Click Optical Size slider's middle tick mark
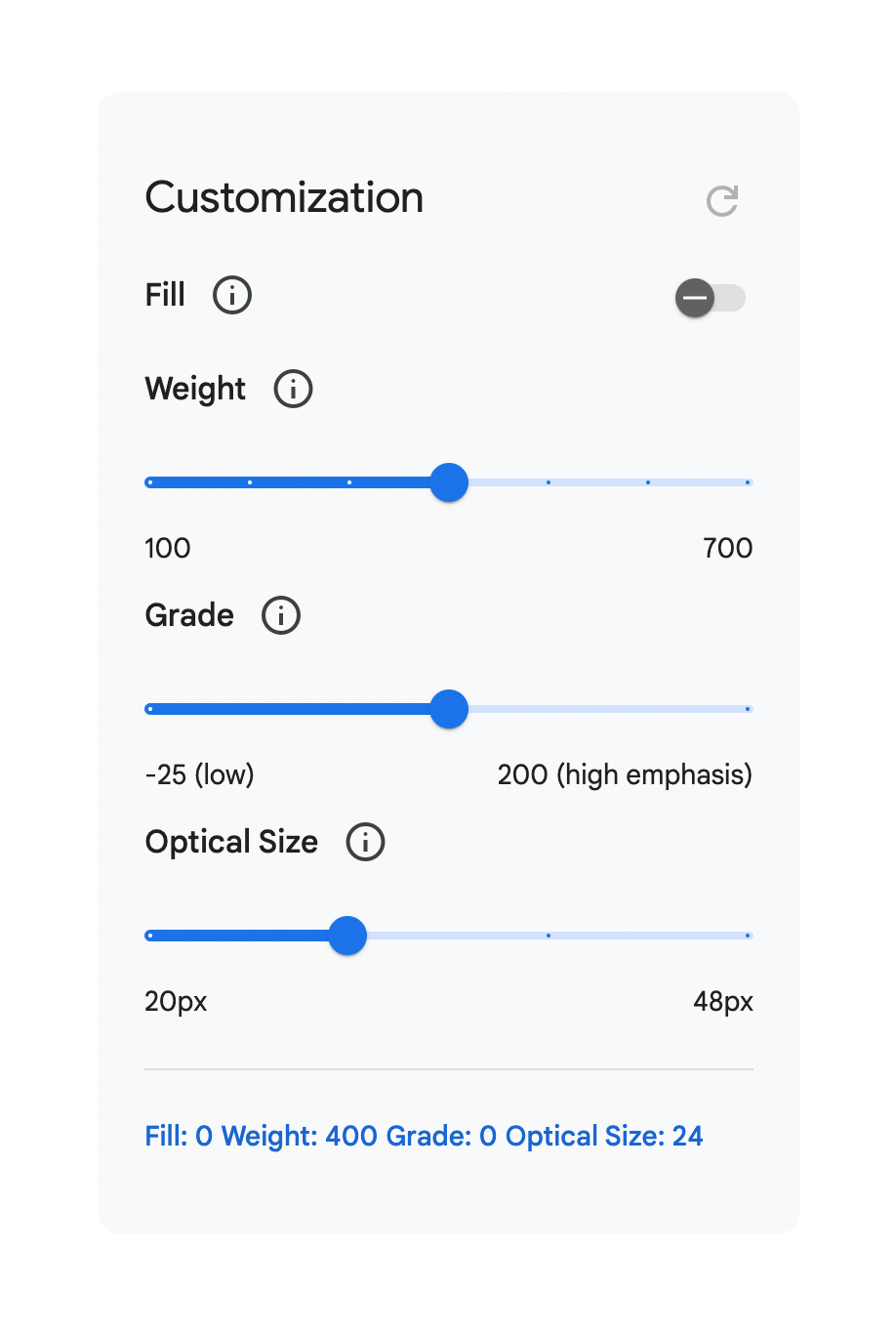 coord(549,936)
